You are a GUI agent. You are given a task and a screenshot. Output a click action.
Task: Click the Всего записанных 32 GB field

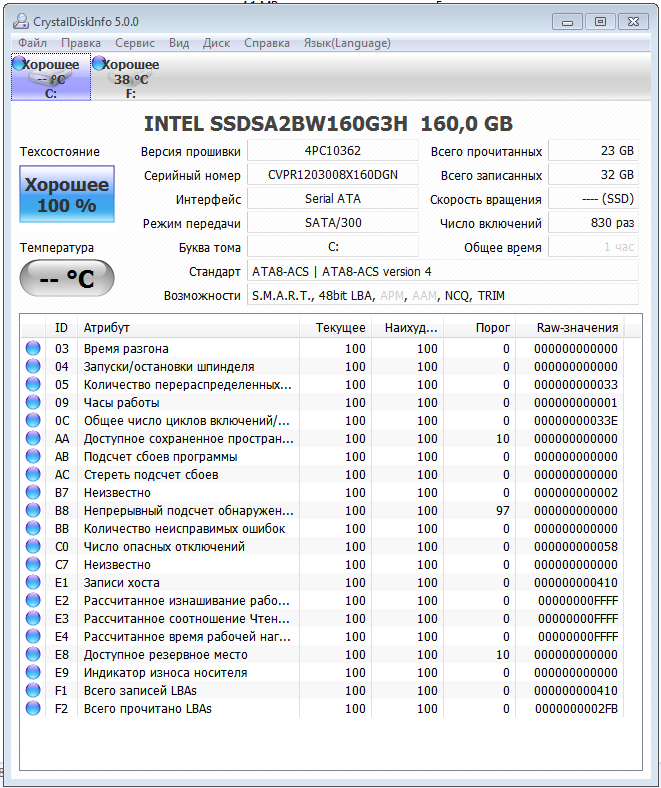pyautogui.click(x=593, y=175)
